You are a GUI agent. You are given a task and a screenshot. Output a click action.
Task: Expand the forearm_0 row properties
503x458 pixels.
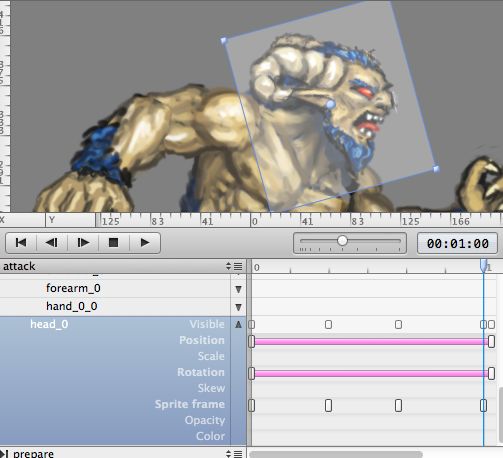click(x=238, y=289)
